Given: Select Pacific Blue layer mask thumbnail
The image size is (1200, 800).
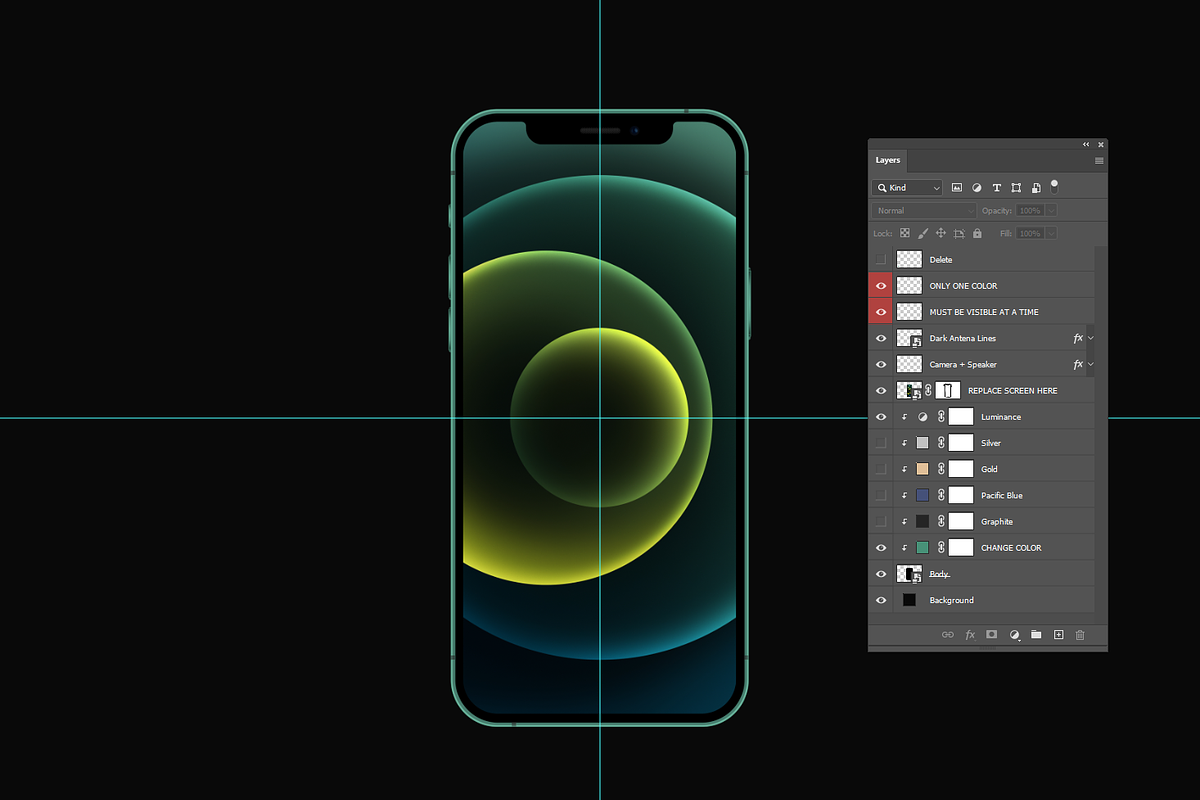Looking at the screenshot, I should (x=961, y=495).
